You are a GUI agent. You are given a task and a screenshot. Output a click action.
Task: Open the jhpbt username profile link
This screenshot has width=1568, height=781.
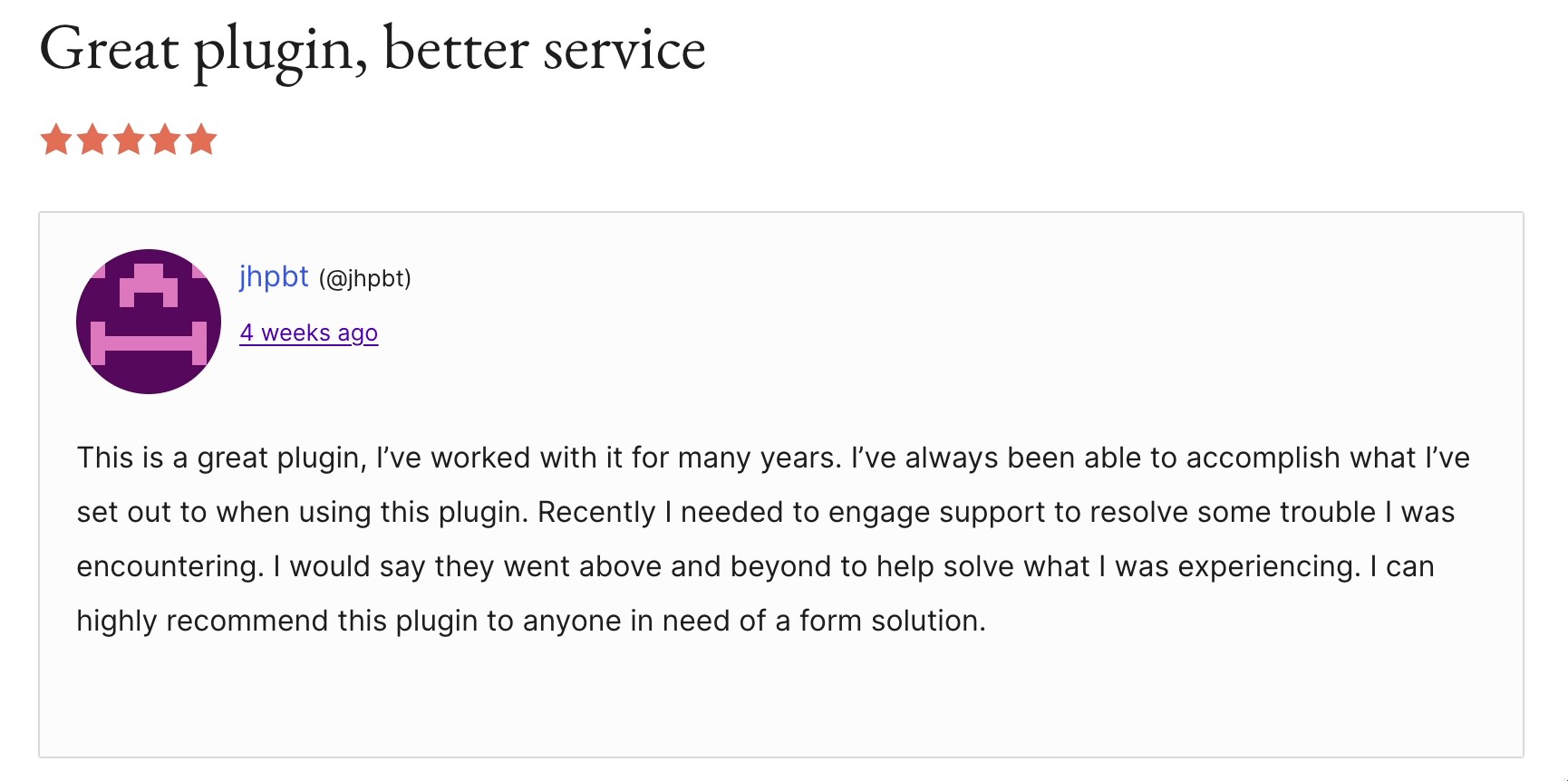pyautogui.click(x=274, y=276)
